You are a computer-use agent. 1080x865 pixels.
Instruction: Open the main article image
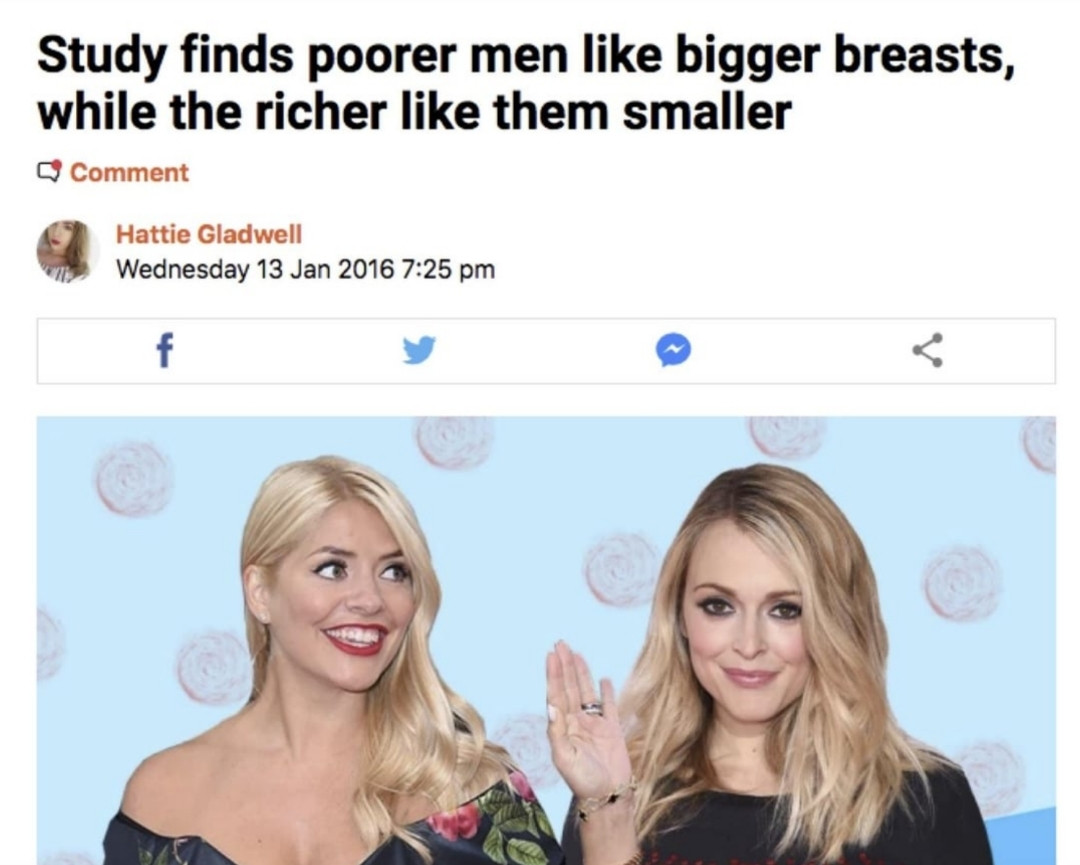(x=546, y=640)
